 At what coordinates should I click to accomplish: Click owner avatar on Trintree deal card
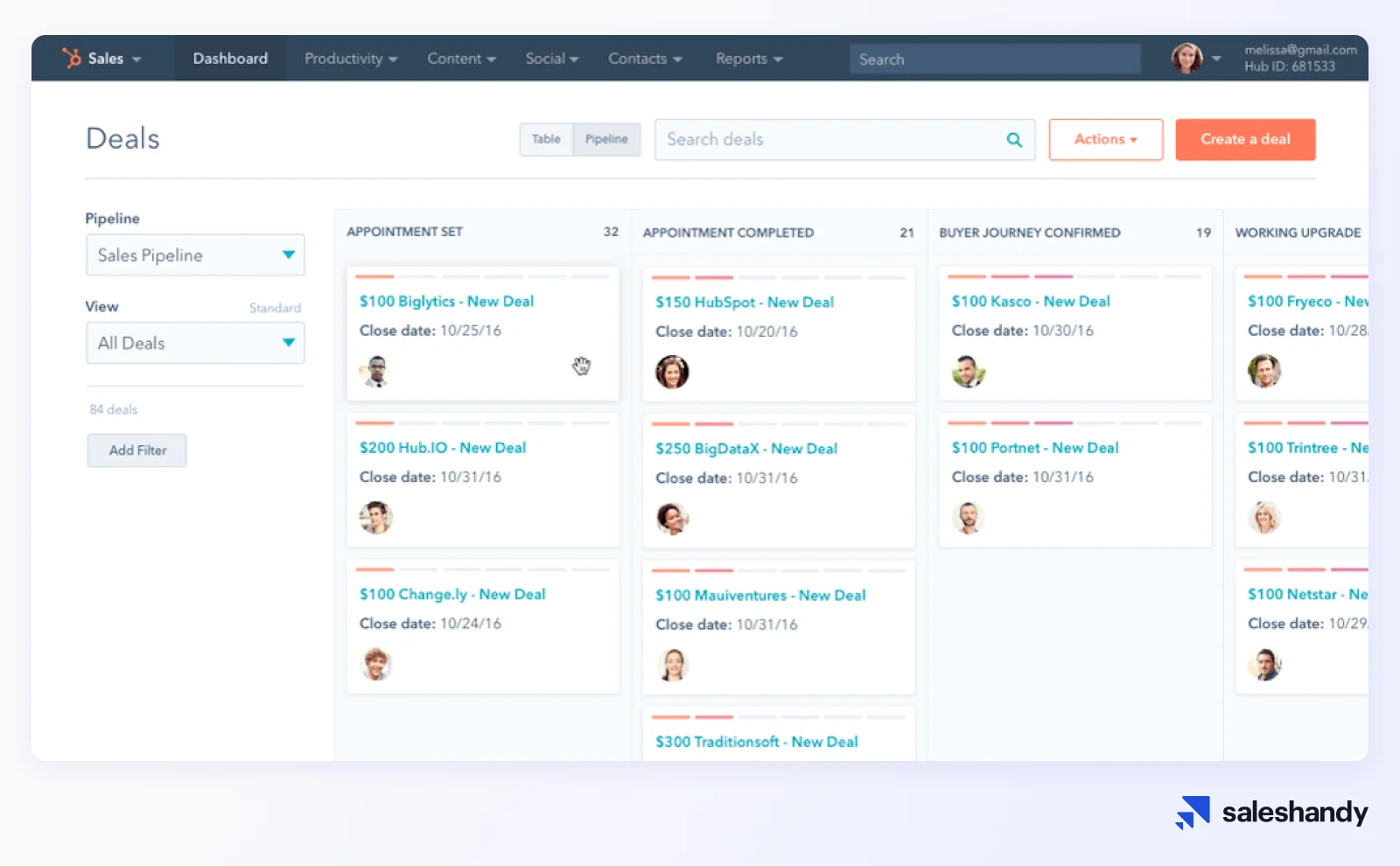pyautogui.click(x=1264, y=518)
